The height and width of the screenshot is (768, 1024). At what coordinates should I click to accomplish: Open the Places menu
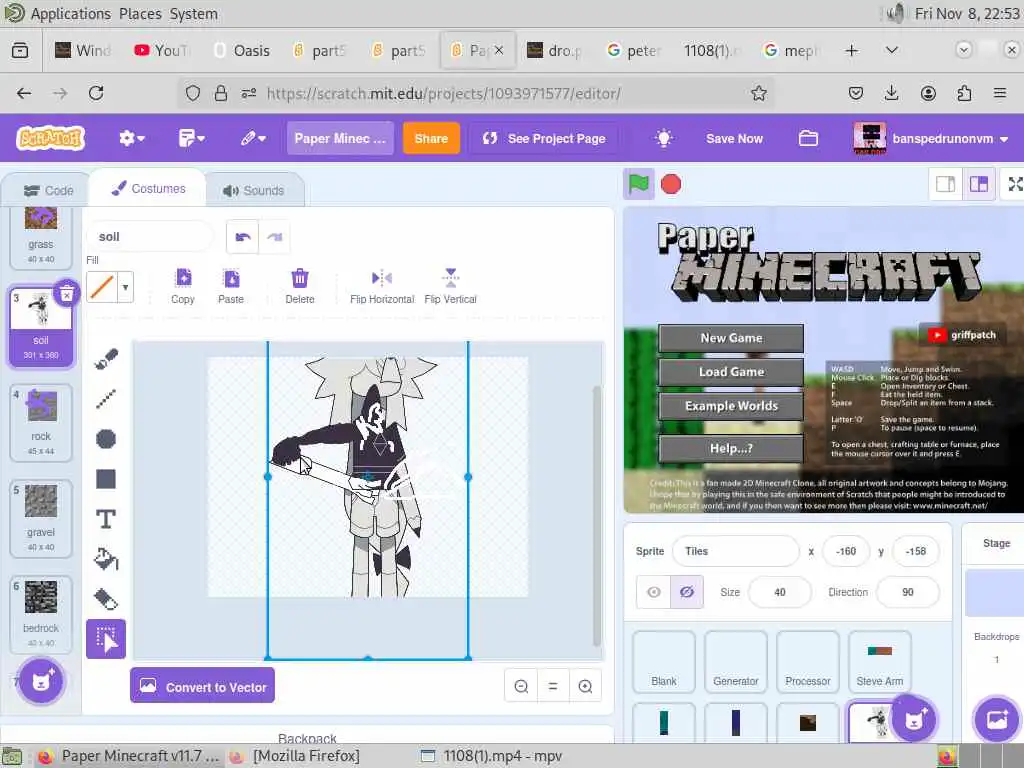coord(140,14)
